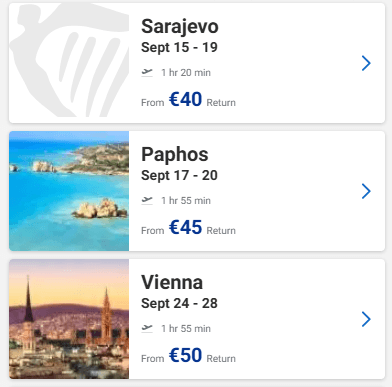
Task: Select the Vienna destination title
Action: click(172, 282)
